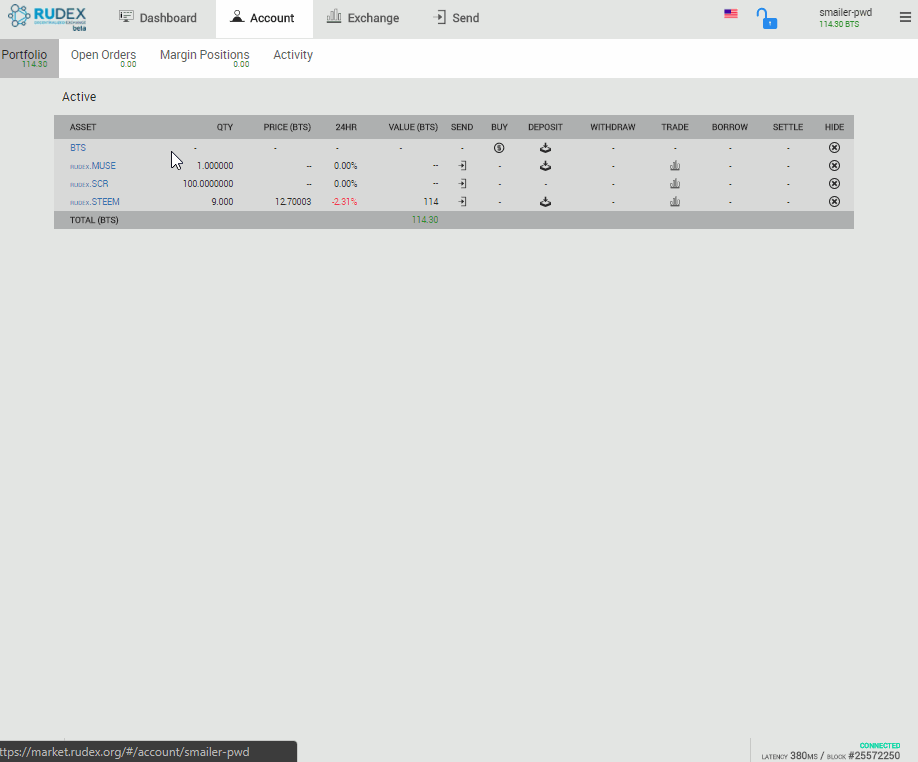Click the Send icon for RUDEX.MUSE
Screen dimensions: 918x762
click(x=463, y=166)
